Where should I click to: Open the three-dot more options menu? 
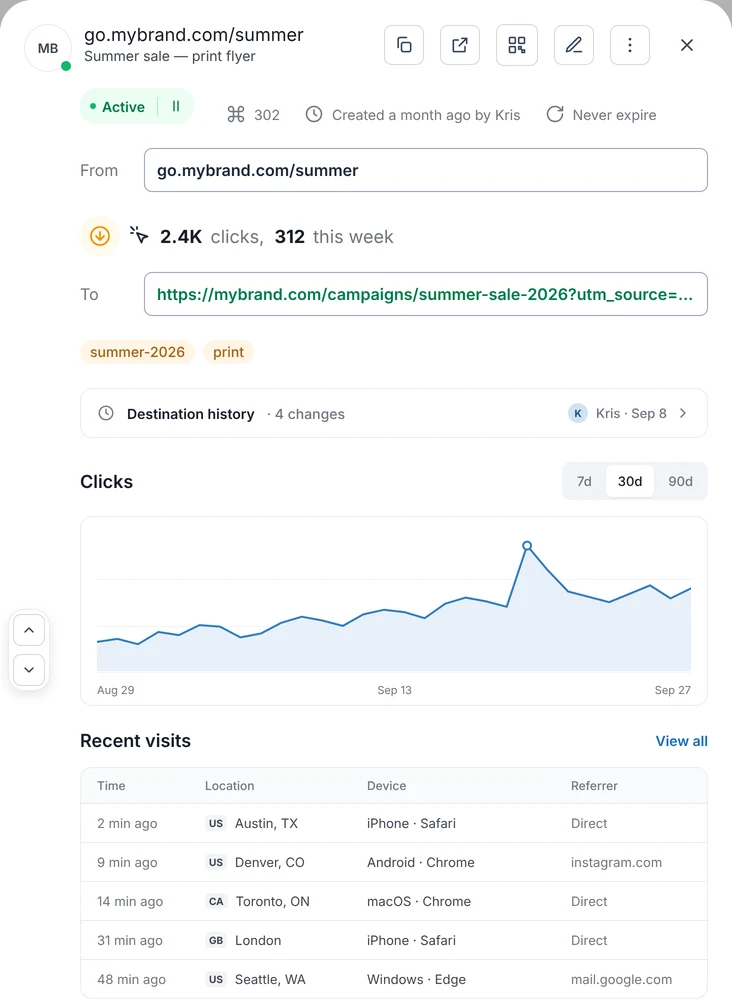tap(630, 45)
